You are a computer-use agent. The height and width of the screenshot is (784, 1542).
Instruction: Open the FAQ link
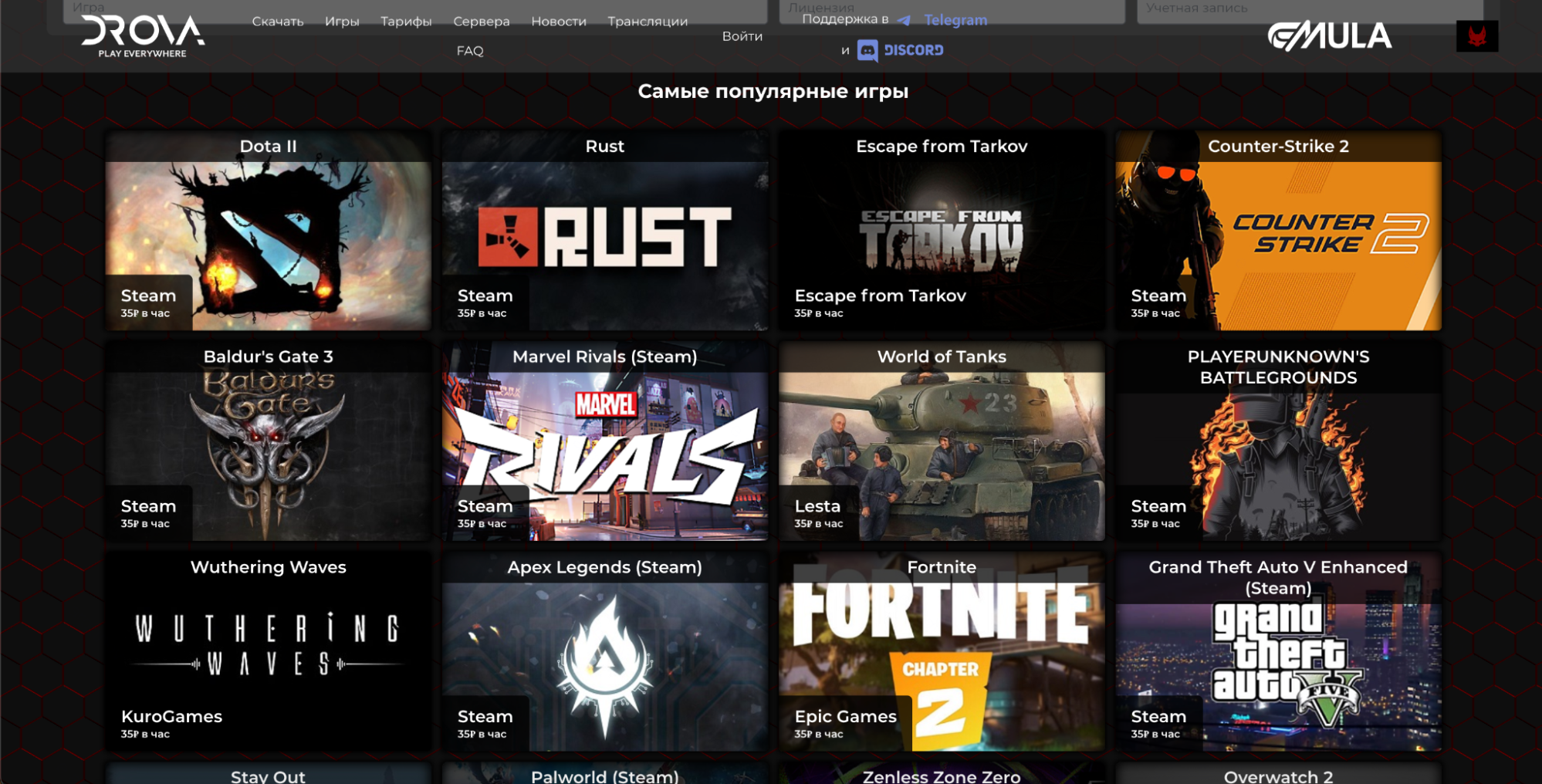click(x=470, y=51)
